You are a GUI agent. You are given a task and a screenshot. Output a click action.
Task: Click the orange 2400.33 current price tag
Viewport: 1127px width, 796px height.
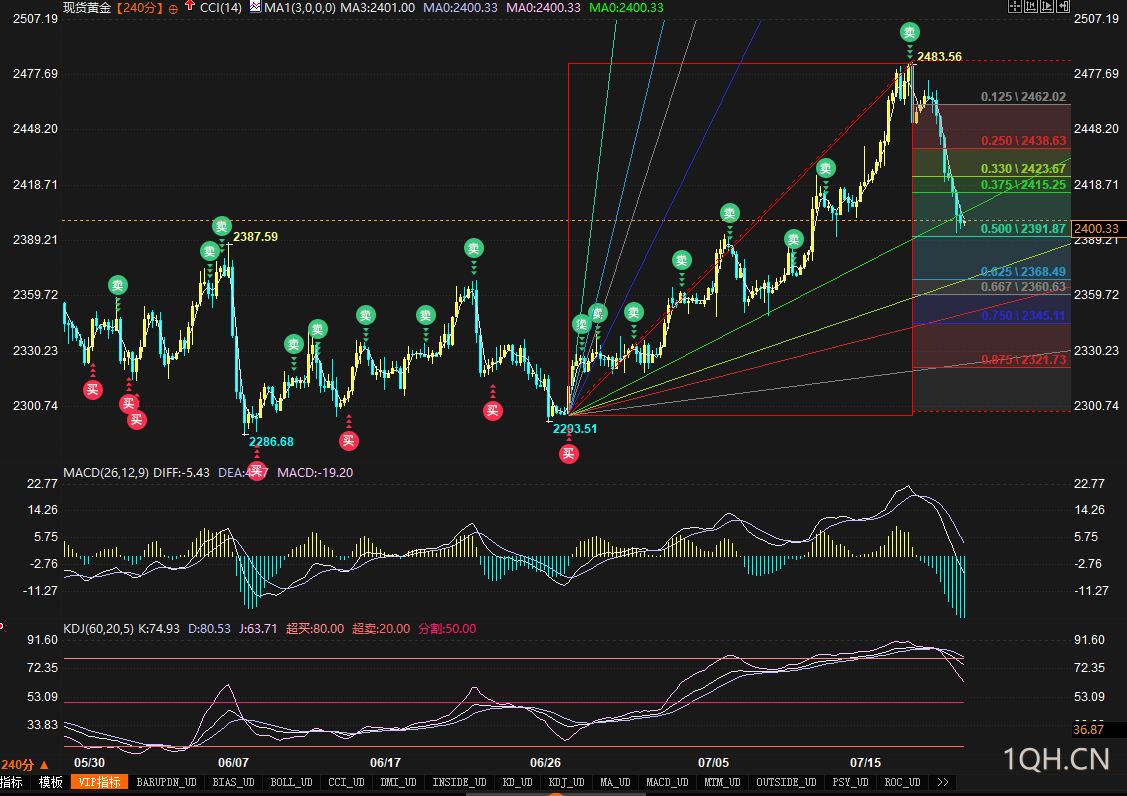tap(1096, 228)
